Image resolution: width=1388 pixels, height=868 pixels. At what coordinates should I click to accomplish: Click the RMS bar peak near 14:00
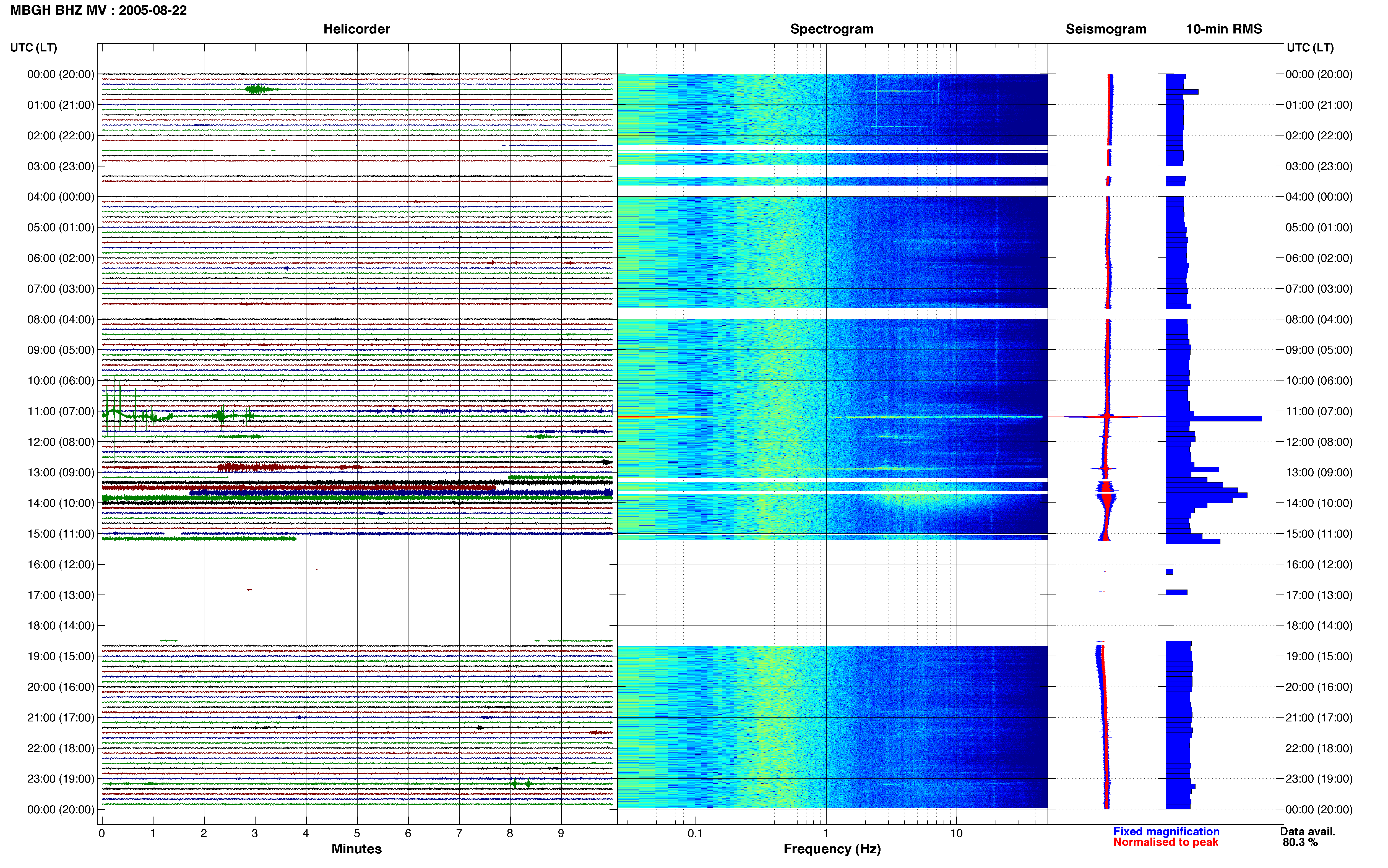pyautogui.click(x=1206, y=495)
